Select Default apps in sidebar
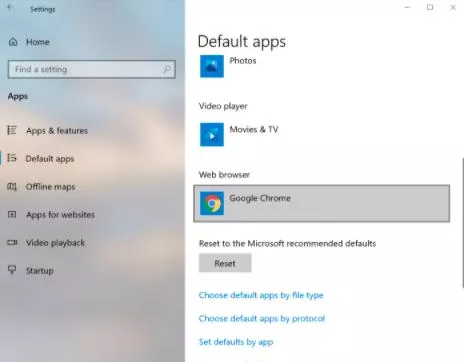Image resolution: width=464 pixels, height=362 pixels. point(50,159)
